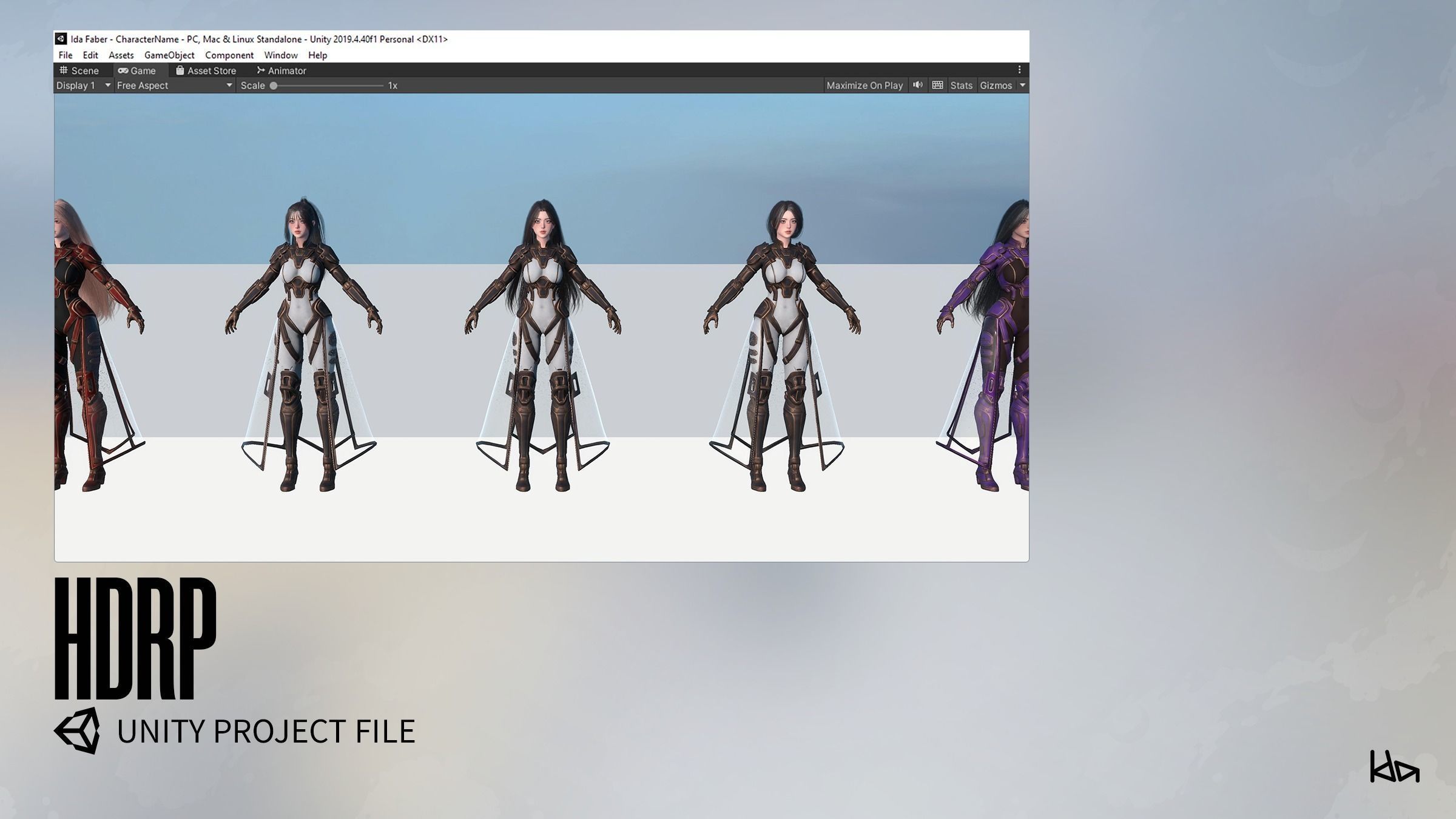Image resolution: width=1456 pixels, height=819 pixels.
Task: Click the Game tab gamepad icon
Action: click(123, 70)
